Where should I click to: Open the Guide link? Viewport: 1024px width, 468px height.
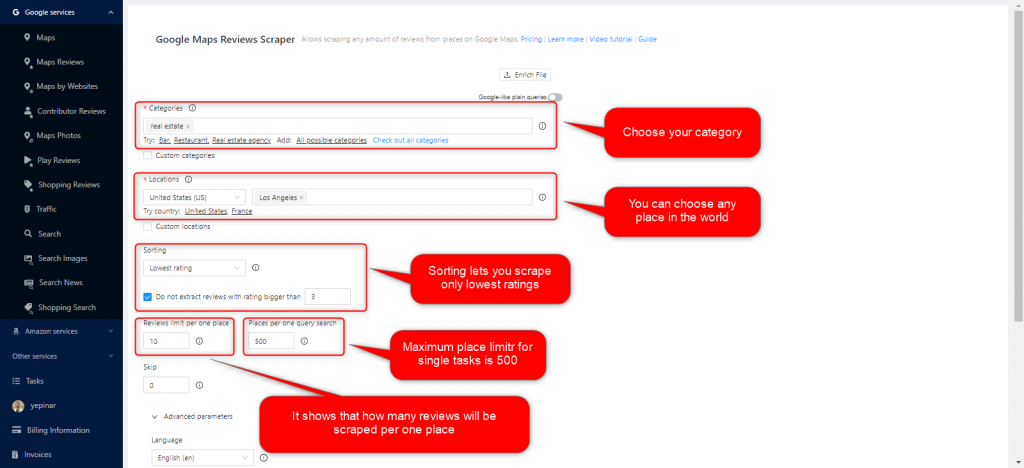click(x=647, y=39)
